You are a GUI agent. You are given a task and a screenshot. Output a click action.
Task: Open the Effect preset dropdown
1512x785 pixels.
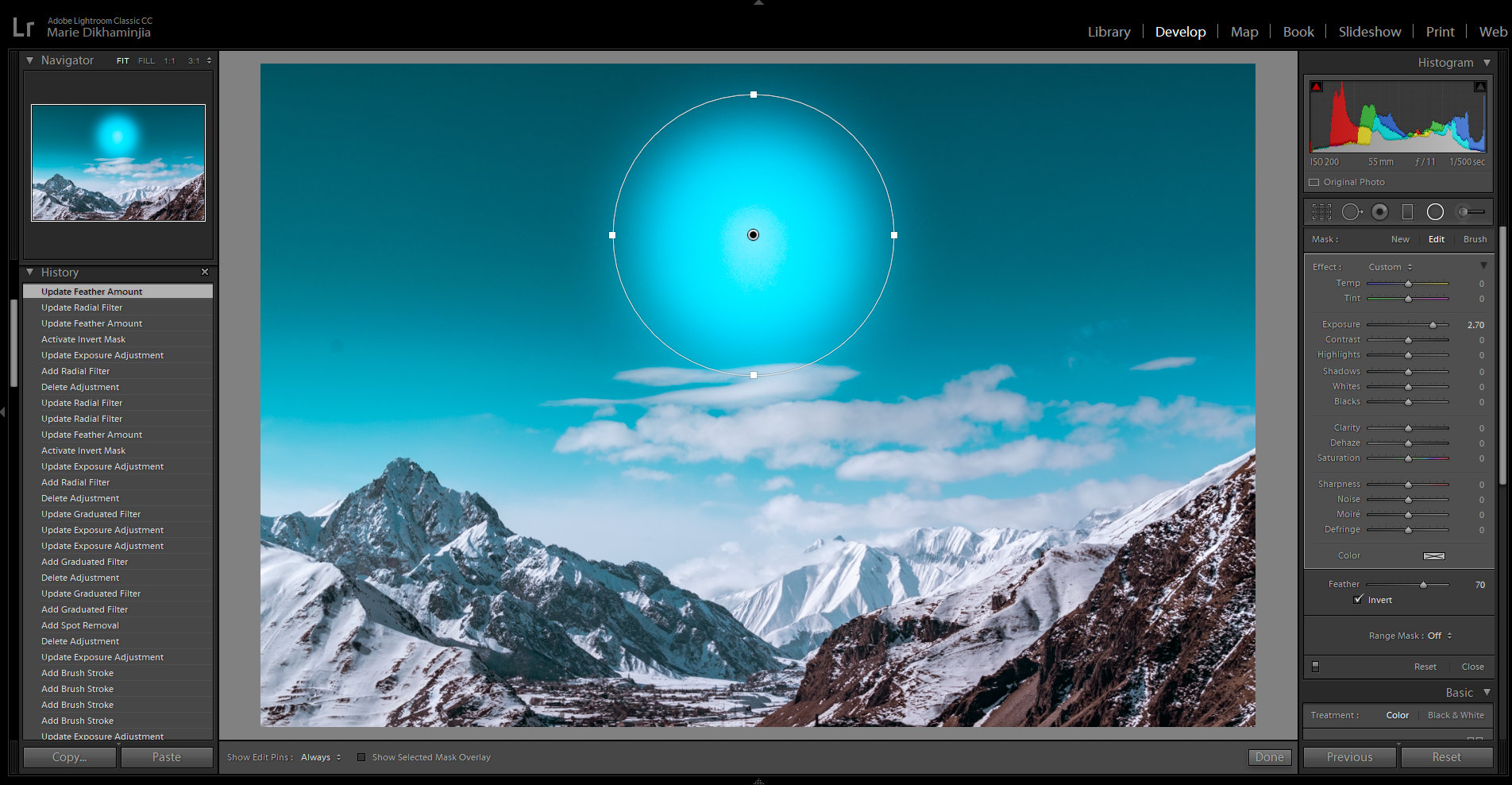point(1390,267)
